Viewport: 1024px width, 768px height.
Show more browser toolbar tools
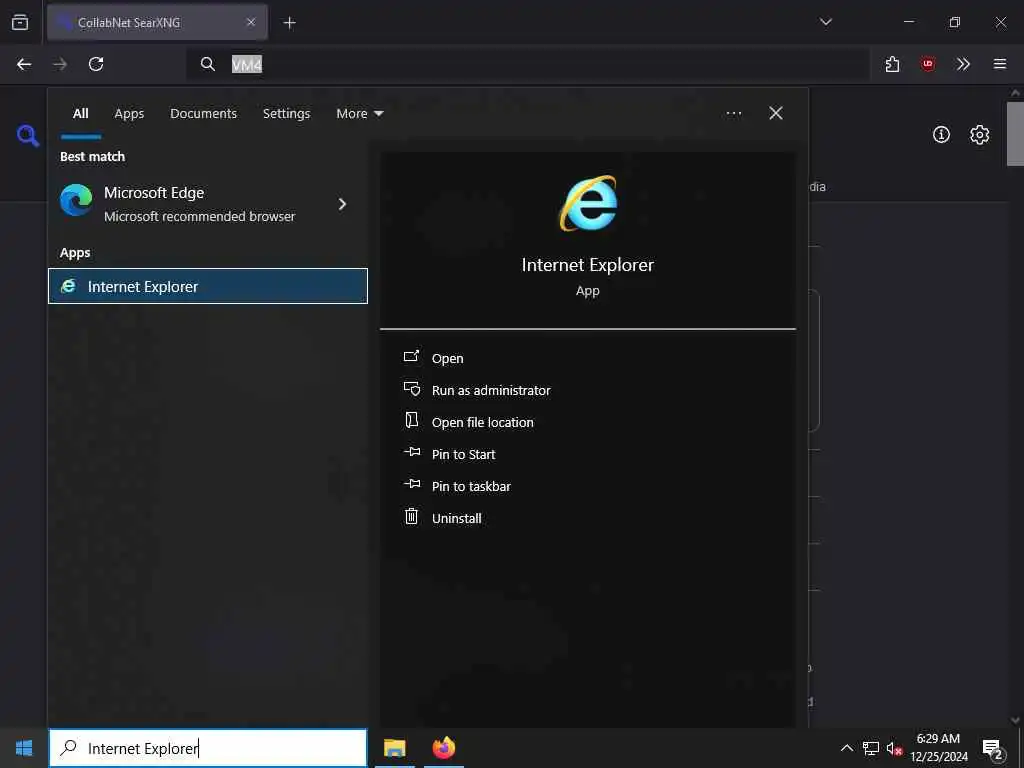tap(963, 64)
